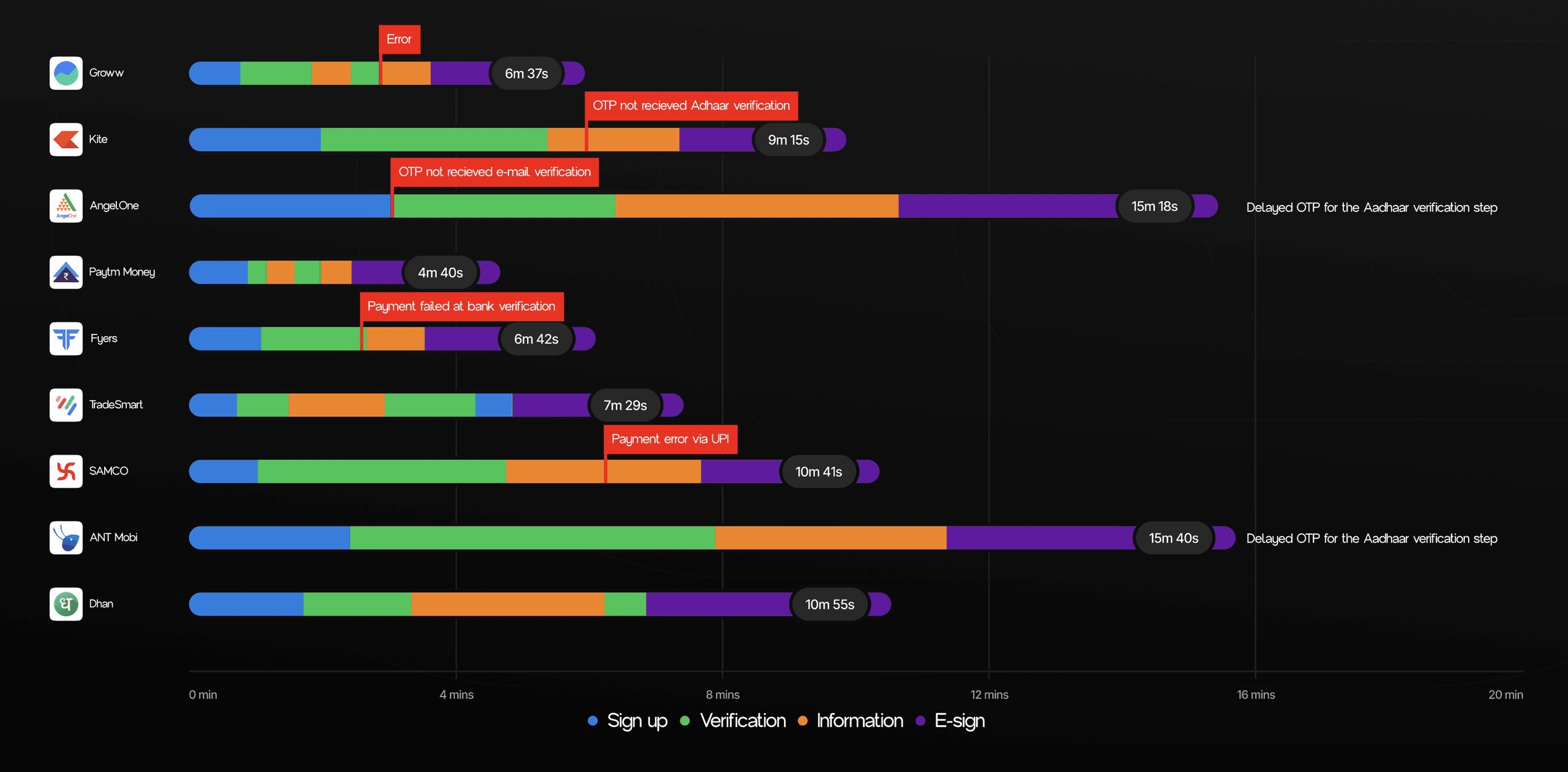Click the TradeSmart app logo
This screenshot has width=1568, height=772.
(66, 405)
